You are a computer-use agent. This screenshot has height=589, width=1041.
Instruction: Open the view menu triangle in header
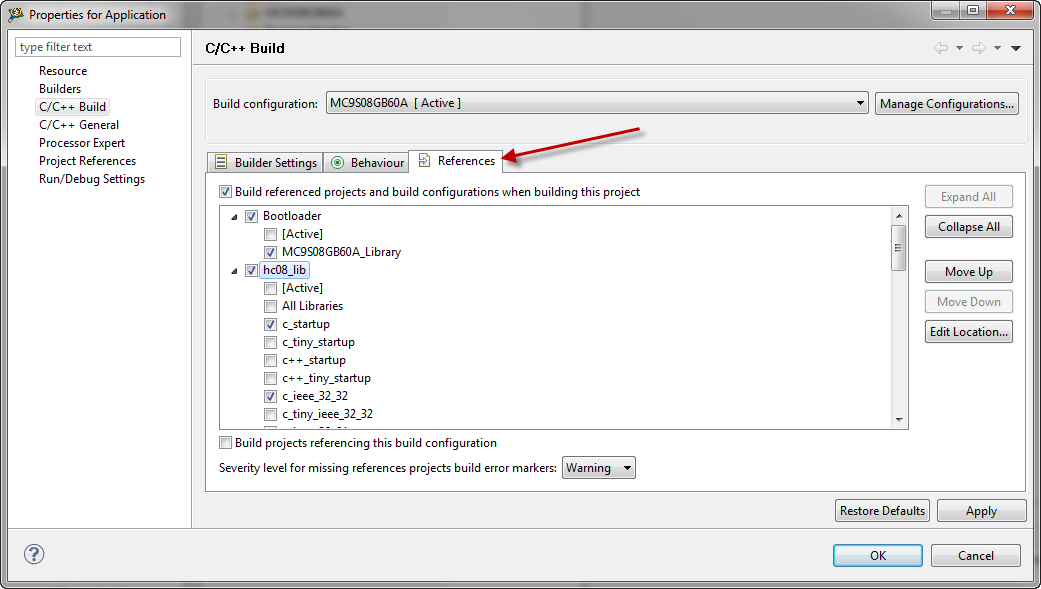[1016, 48]
